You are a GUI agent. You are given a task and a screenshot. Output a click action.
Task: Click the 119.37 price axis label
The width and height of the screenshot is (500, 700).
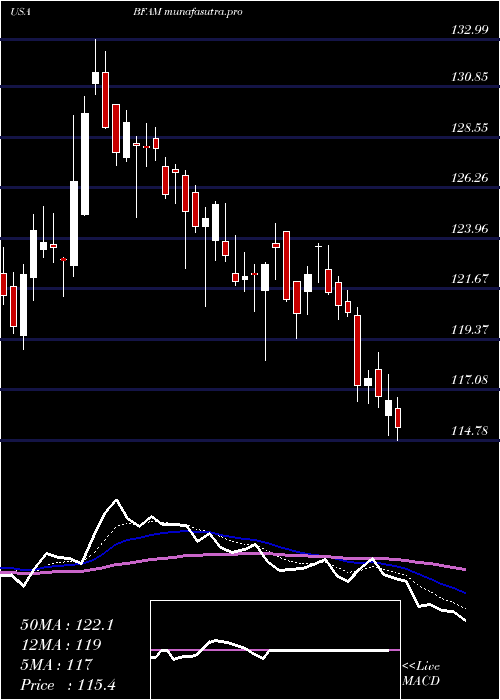coord(470,330)
